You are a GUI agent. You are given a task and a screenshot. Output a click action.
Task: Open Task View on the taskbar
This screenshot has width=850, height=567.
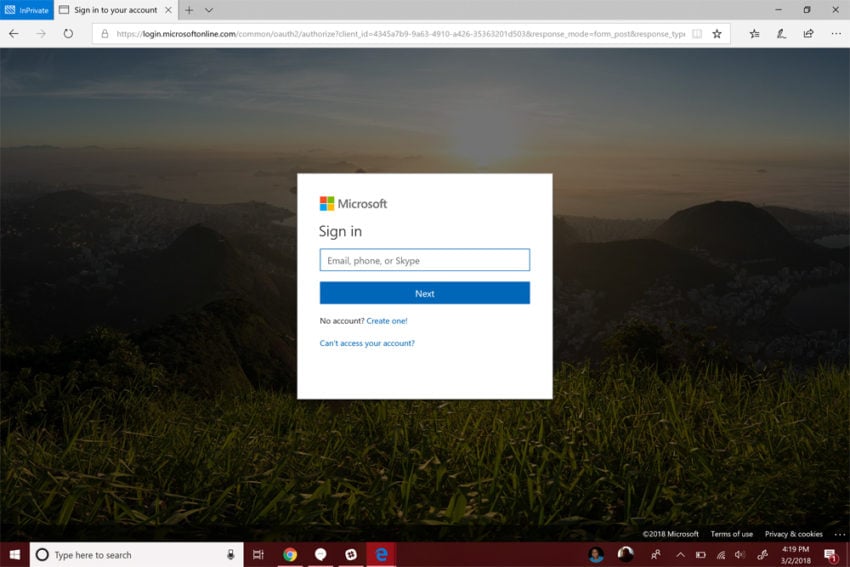tap(258, 555)
